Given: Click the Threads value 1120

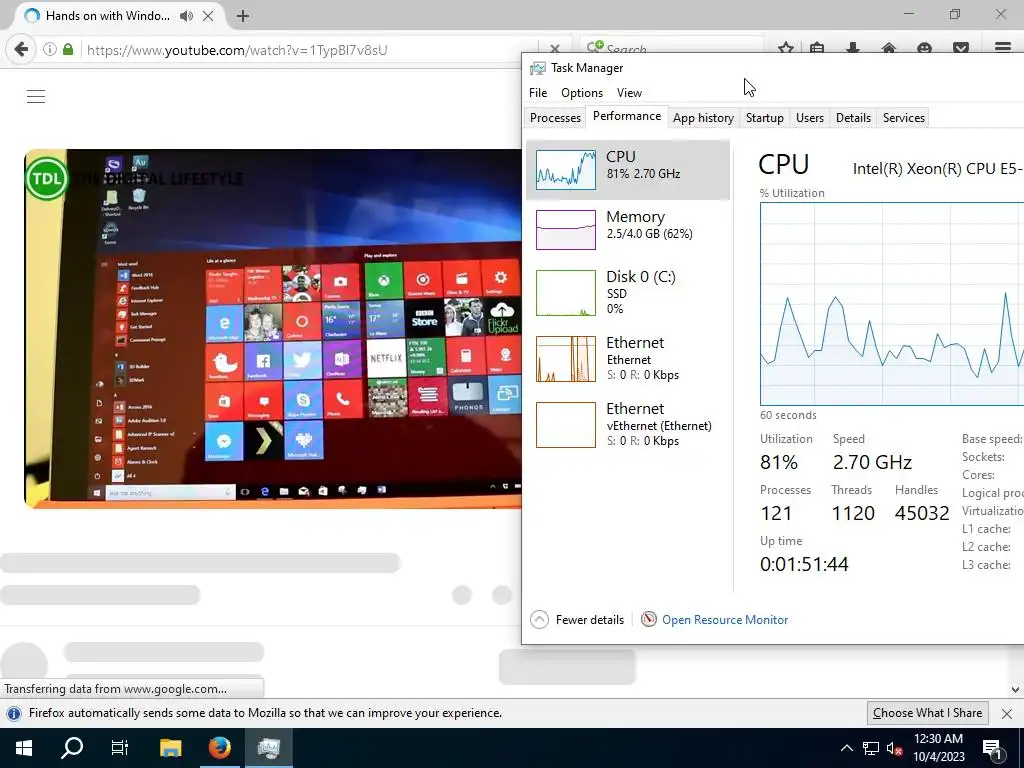Looking at the screenshot, I should [853, 513].
